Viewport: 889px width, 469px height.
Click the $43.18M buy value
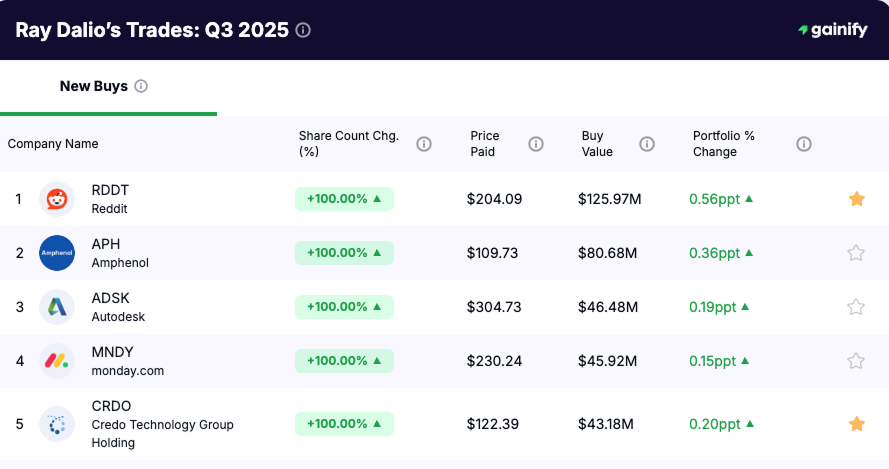[606, 424]
